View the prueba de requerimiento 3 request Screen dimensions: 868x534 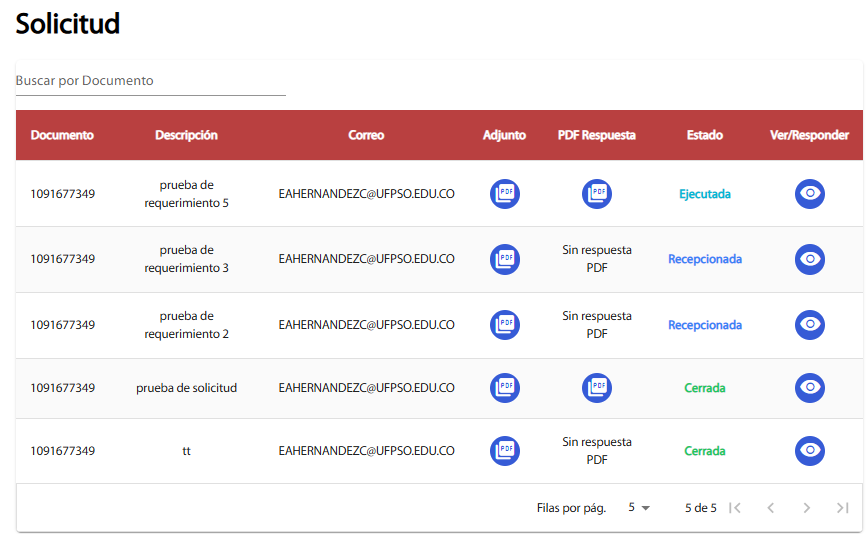810,259
